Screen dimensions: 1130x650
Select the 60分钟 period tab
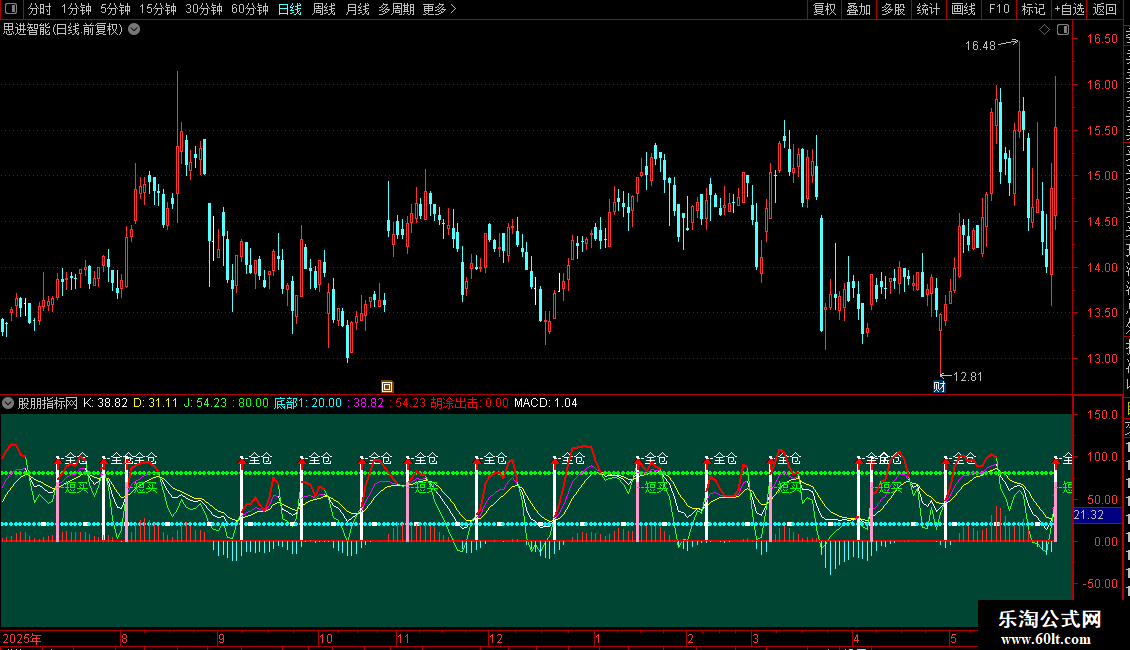coord(249,9)
